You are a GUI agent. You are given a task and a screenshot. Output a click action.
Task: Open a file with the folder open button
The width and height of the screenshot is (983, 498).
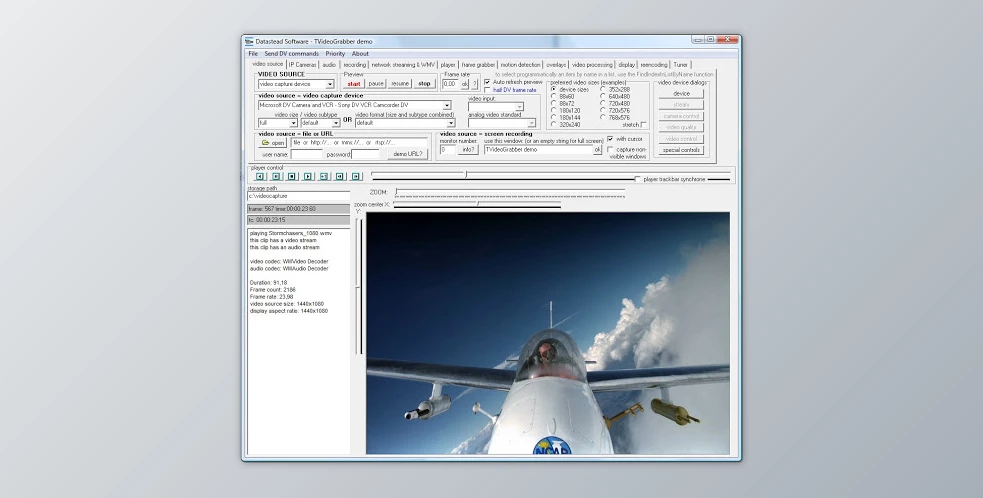273,143
